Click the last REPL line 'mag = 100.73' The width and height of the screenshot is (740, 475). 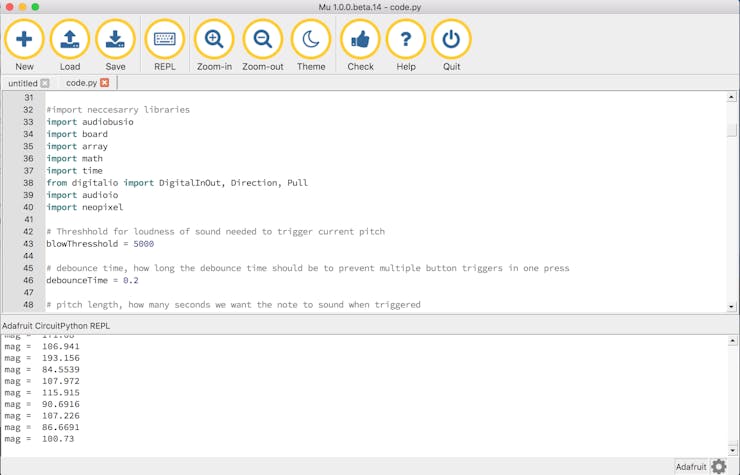click(x=39, y=439)
